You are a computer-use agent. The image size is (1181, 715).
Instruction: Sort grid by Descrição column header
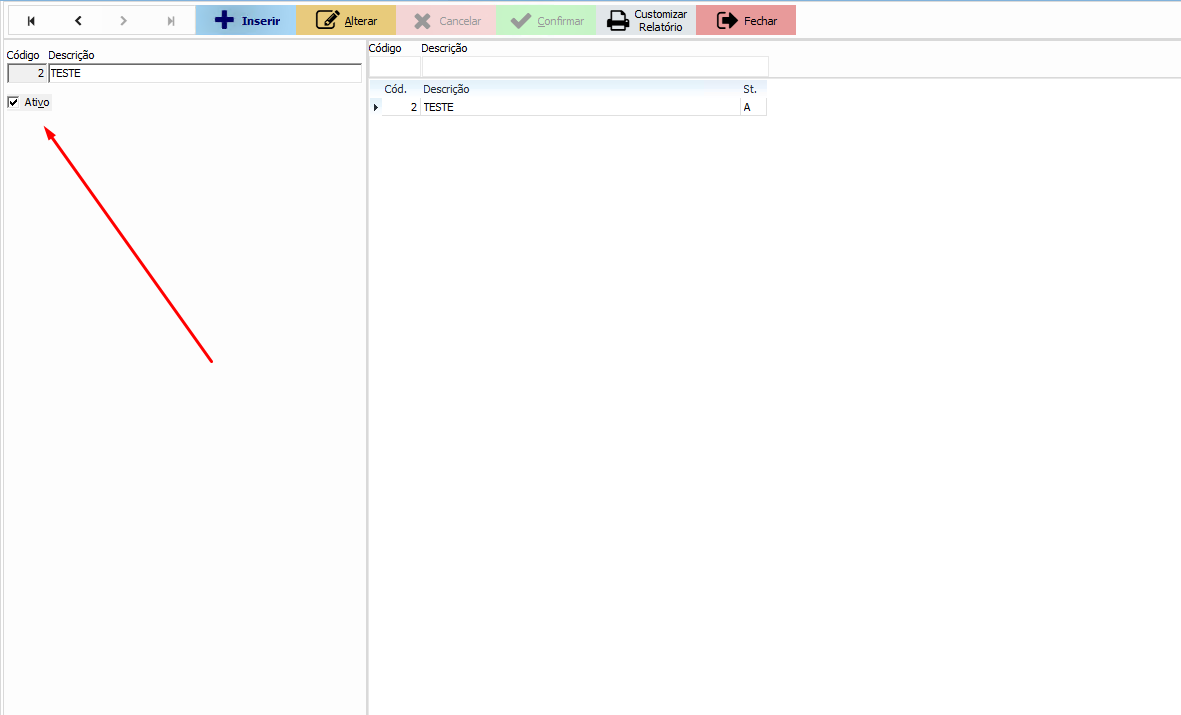coord(578,89)
